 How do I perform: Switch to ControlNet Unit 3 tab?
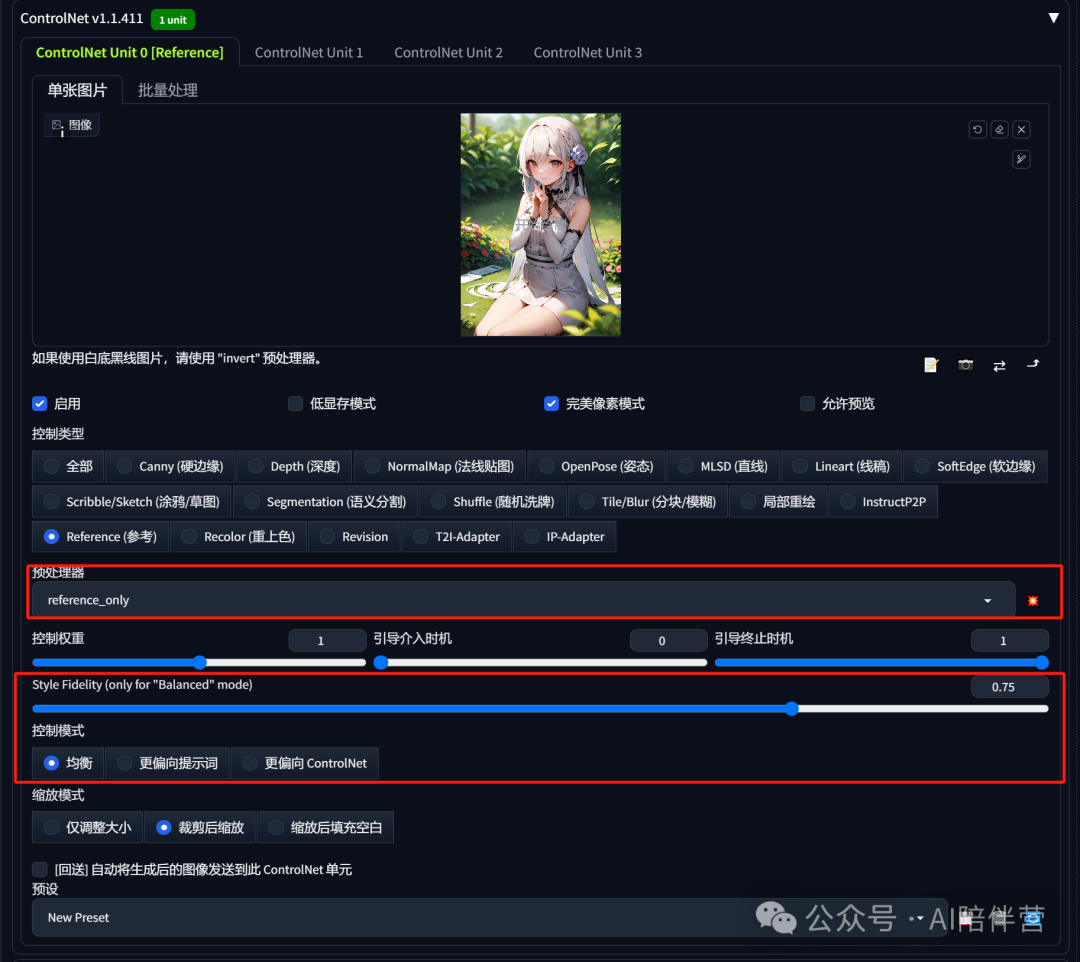[588, 52]
